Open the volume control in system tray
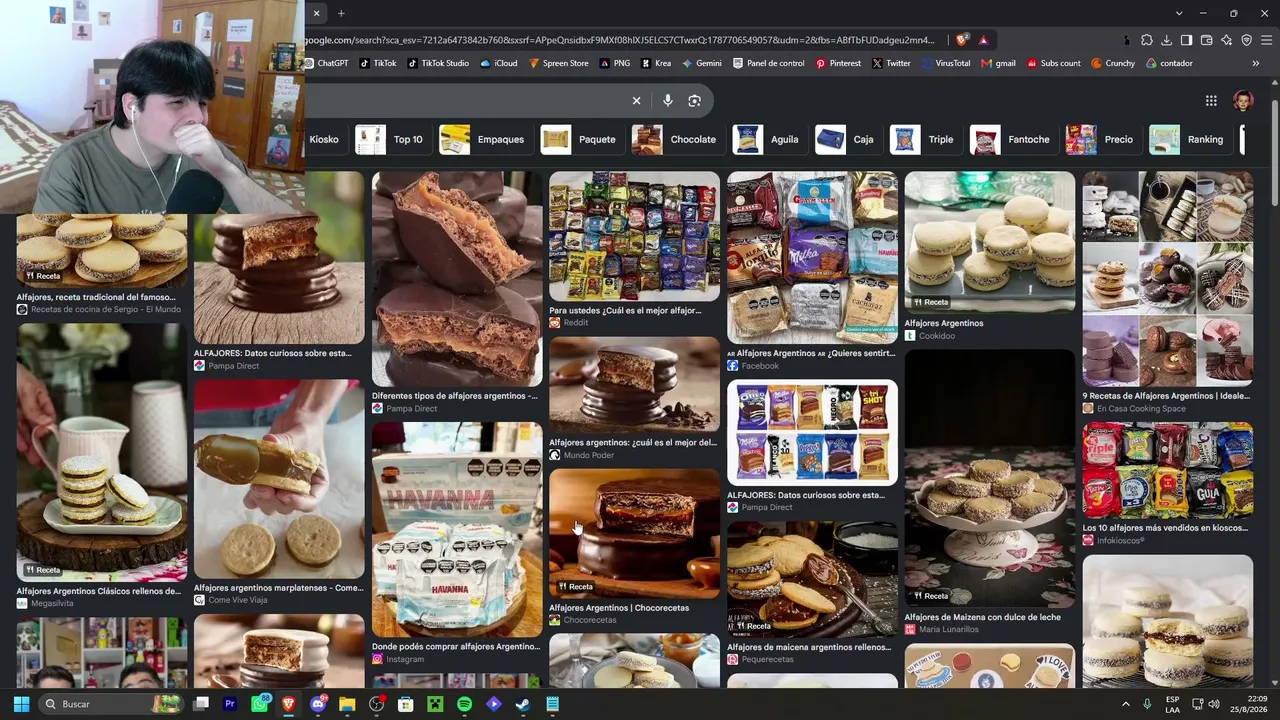This screenshot has height=720, width=1280. pos(1214,704)
